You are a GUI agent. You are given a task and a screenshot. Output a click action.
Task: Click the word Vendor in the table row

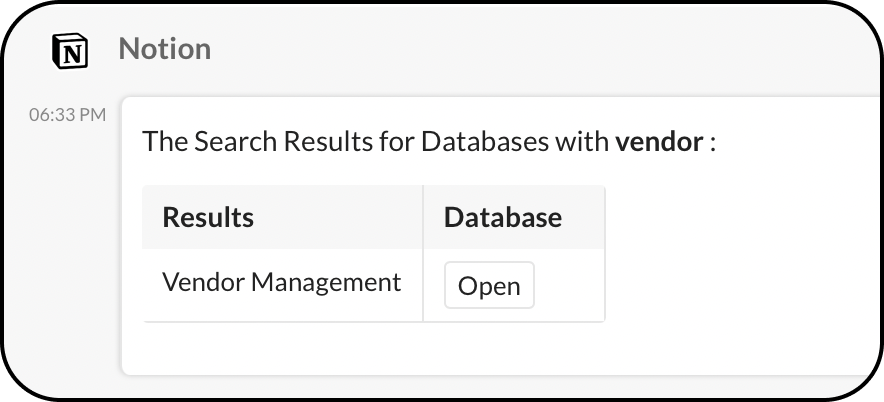202,283
